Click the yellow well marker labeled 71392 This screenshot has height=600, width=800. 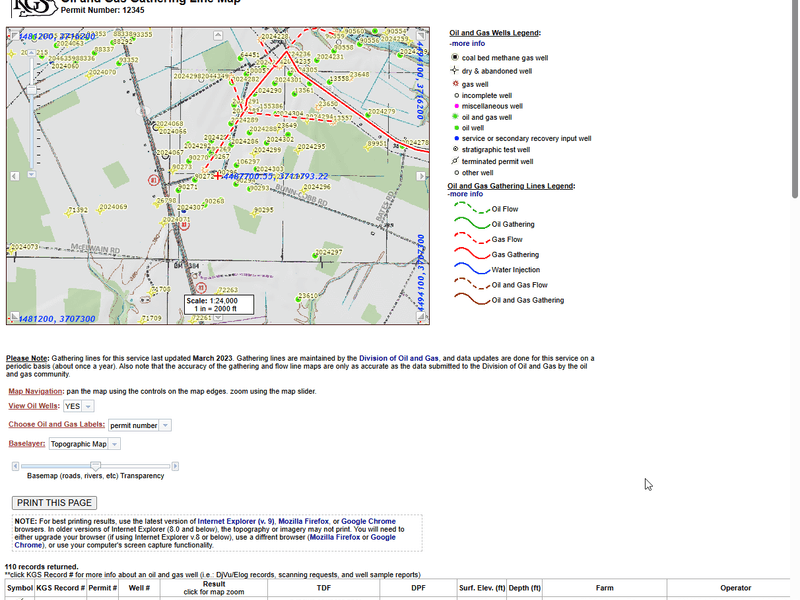[x=68, y=213]
